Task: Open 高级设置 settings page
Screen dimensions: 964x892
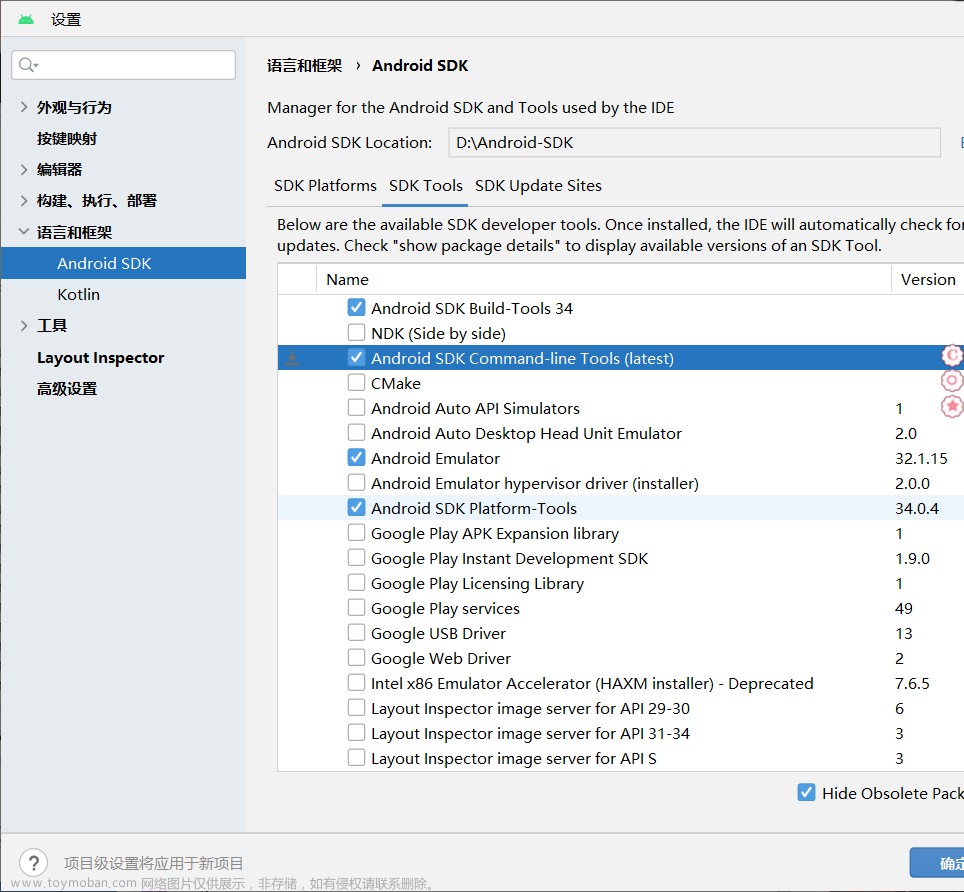Action: pos(66,389)
